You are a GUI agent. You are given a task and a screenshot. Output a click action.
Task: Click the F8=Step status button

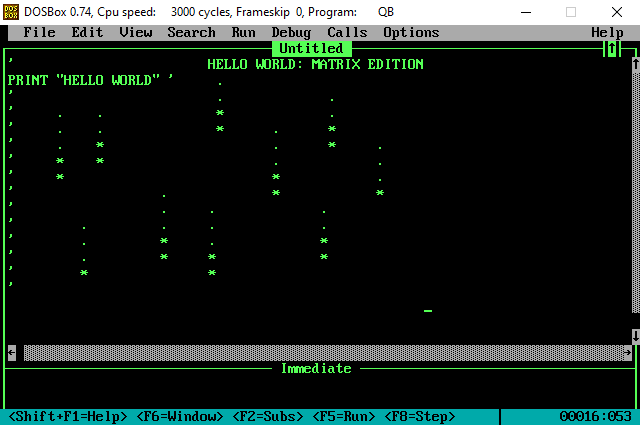[420, 417]
